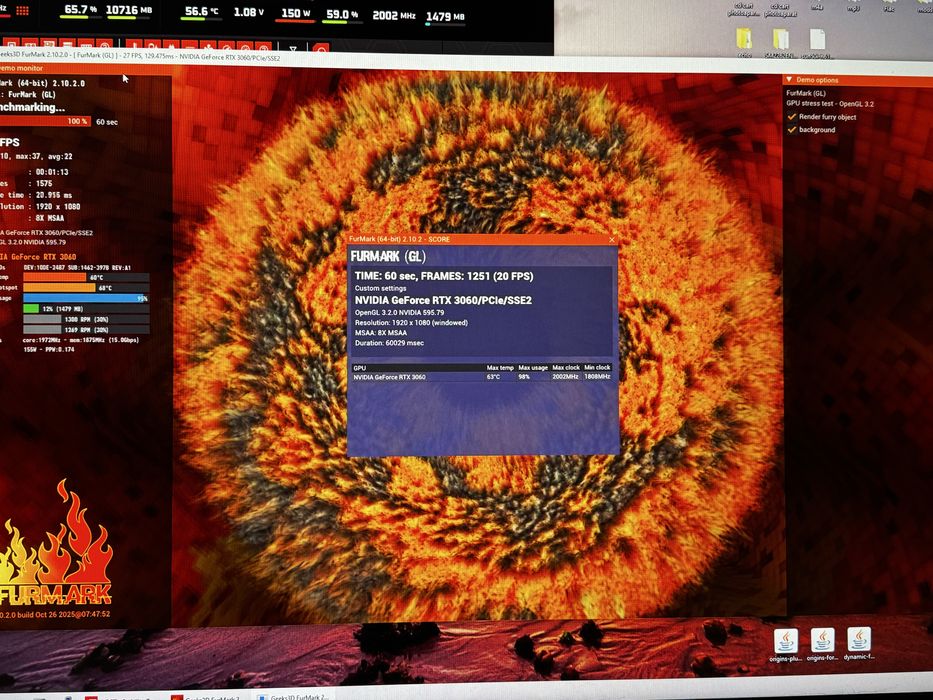The width and height of the screenshot is (933, 700).
Task: Click 'NVIDIA GeForce RTX 3060/PCIe/SSE2' in score dialog
Action: (x=443, y=300)
